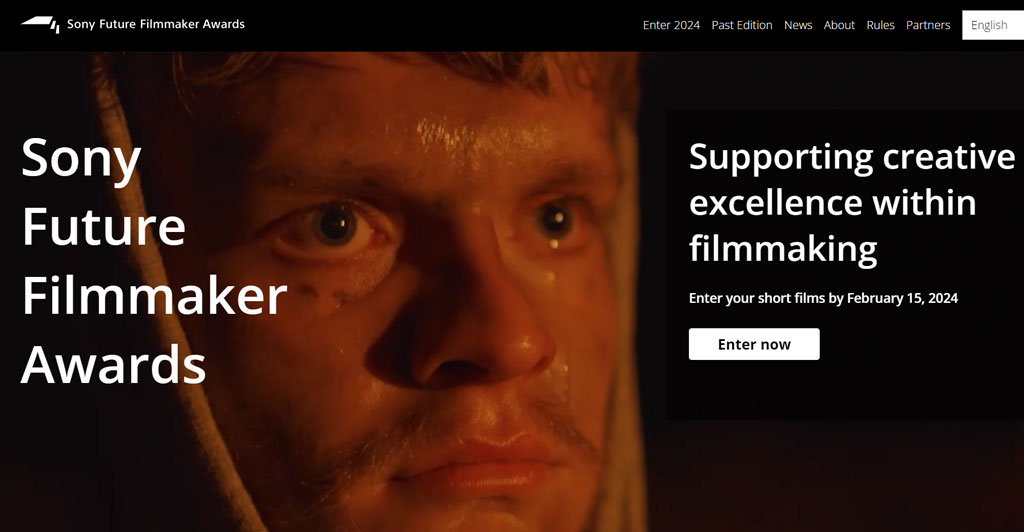Open the News section
This screenshot has width=1024, height=532.
pyautogui.click(x=797, y=25)
